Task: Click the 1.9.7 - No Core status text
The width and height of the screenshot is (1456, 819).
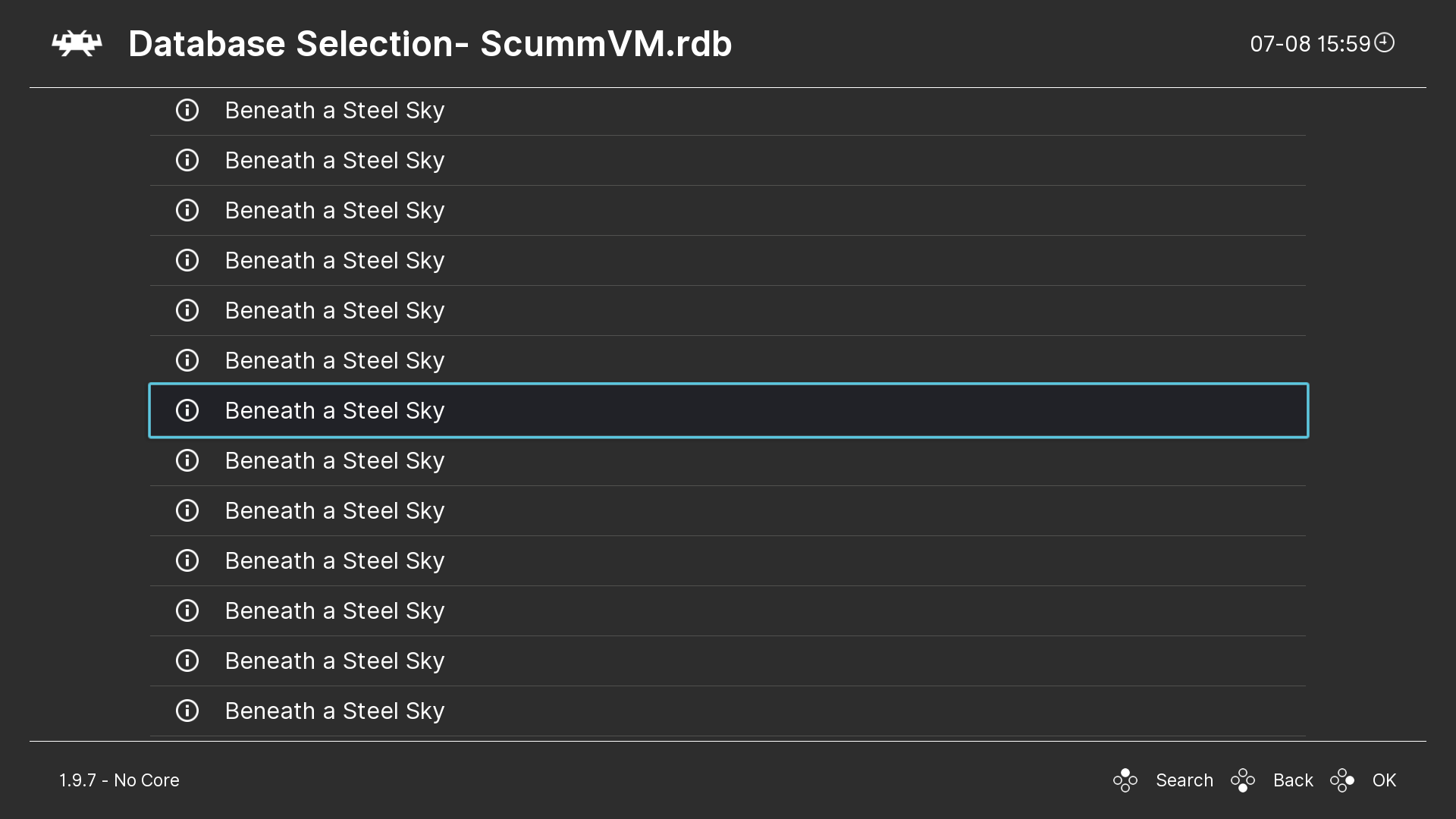Action: point(119,780)
